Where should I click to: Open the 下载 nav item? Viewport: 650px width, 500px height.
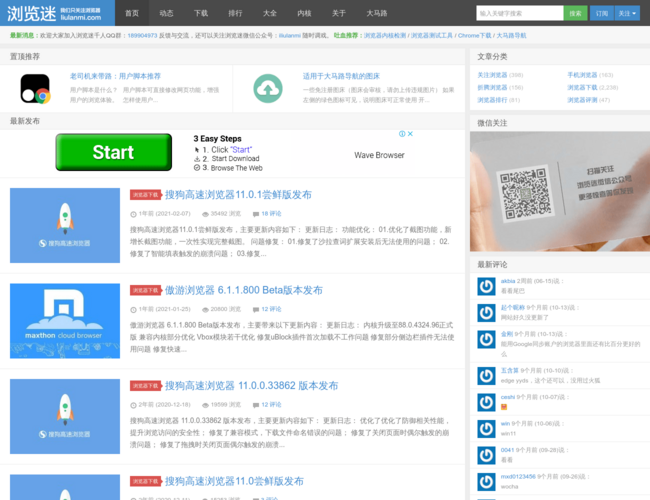201,13
